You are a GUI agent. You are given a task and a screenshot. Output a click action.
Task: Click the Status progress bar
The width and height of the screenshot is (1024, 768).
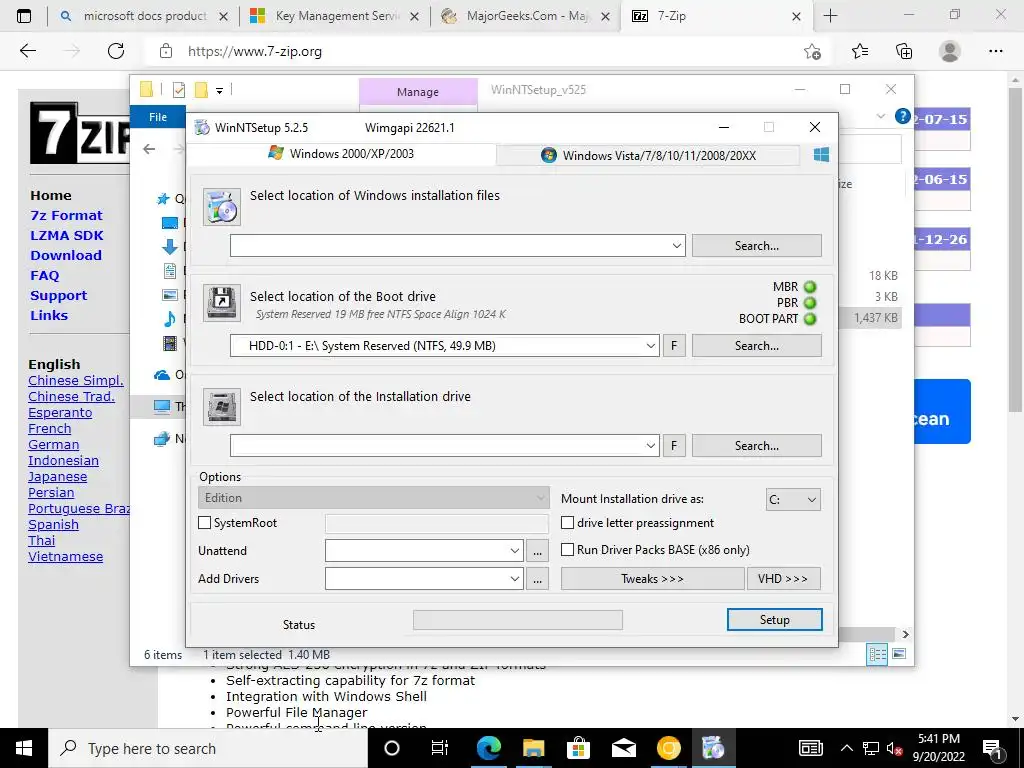click(x=518, y=620)
